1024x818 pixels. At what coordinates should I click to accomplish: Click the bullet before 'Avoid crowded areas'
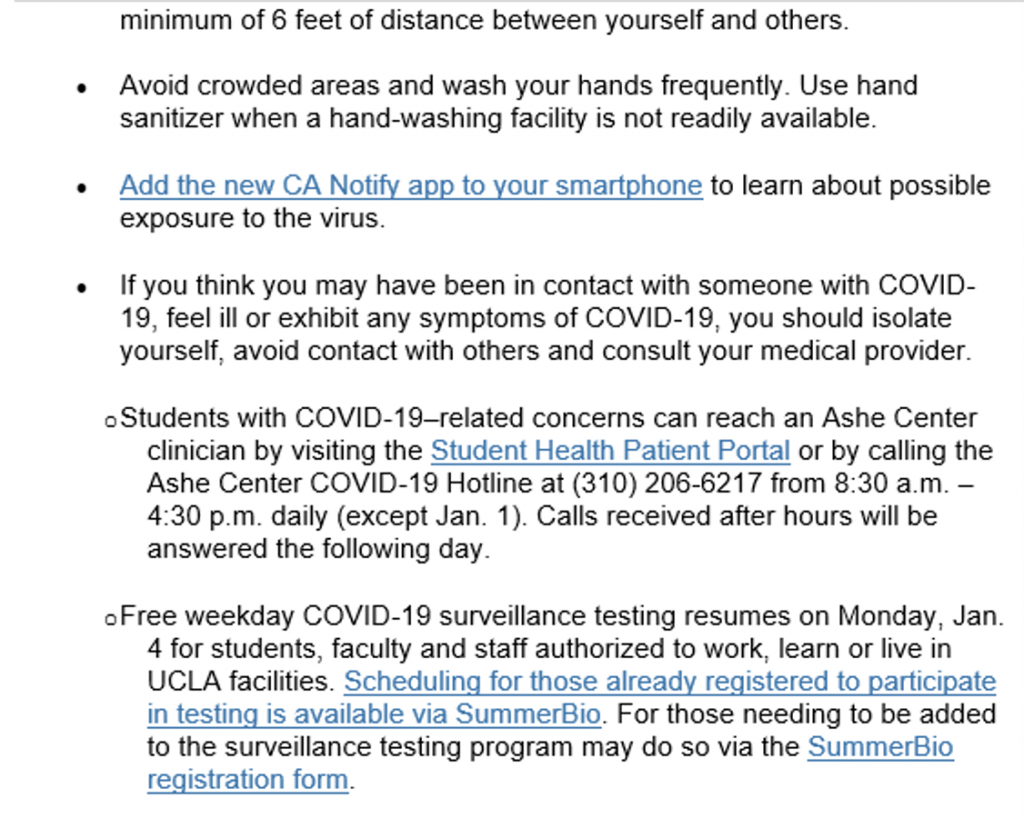[x=83, y=88]
